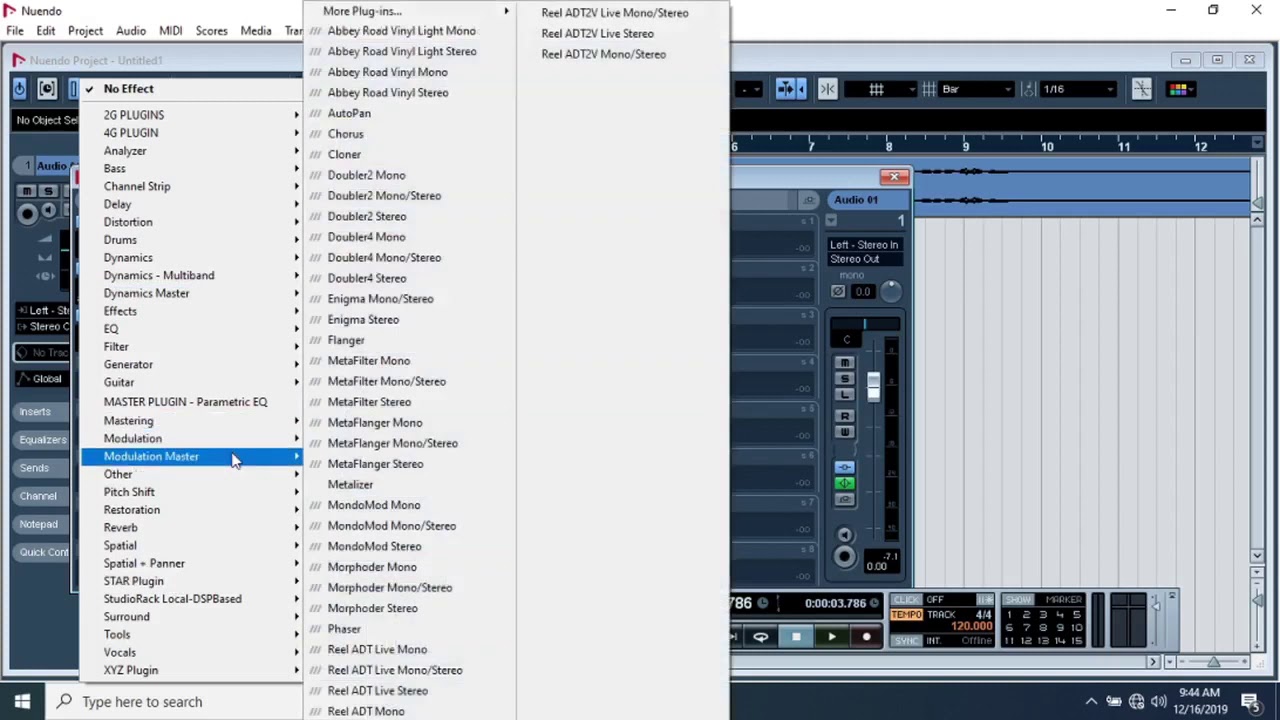Click the horizontal zoom slider at bottom right
This screenshot has width=1280, height=720.
coord(1212,662)
